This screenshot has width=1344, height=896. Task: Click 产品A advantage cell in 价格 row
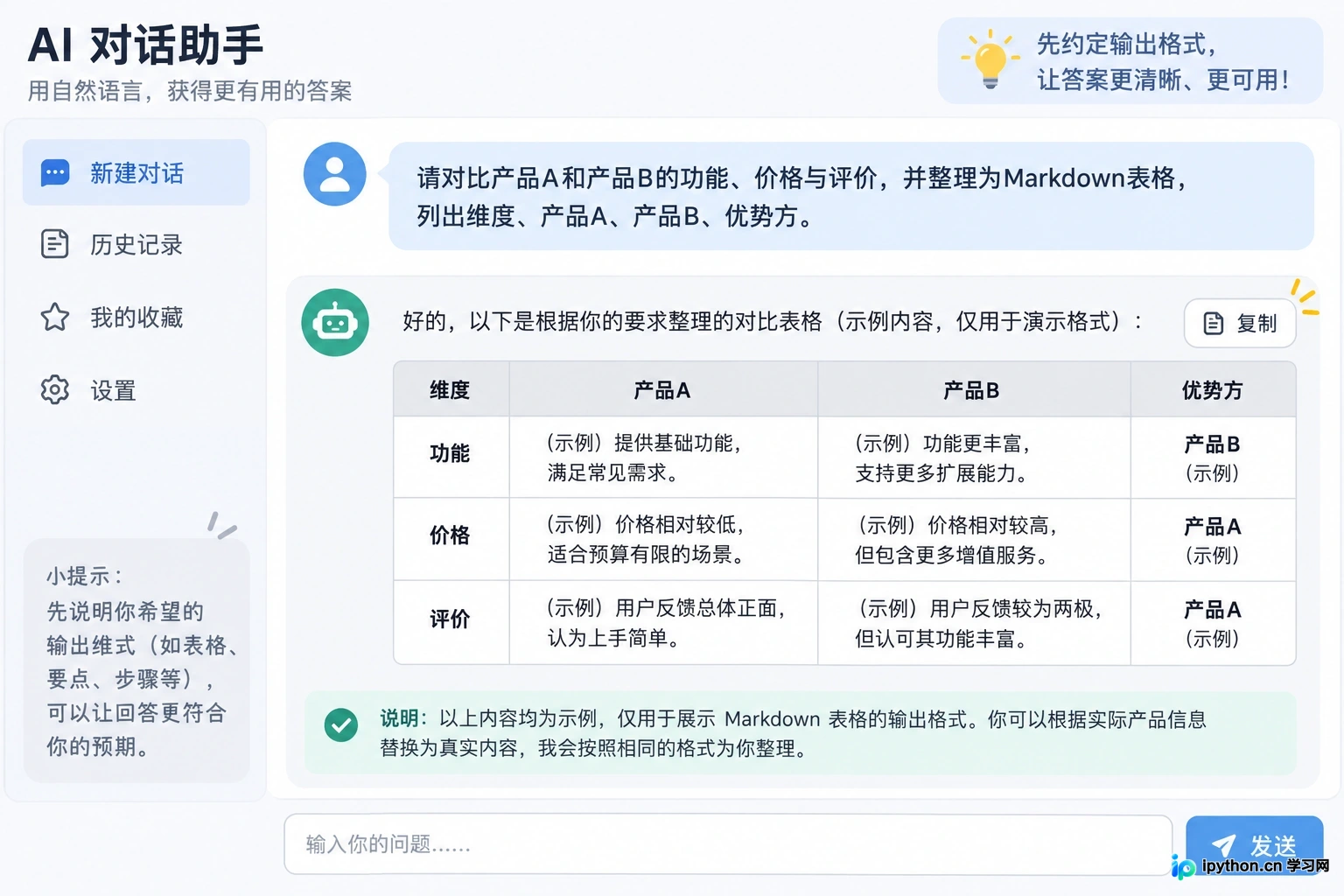click(x=1212, y=540)
